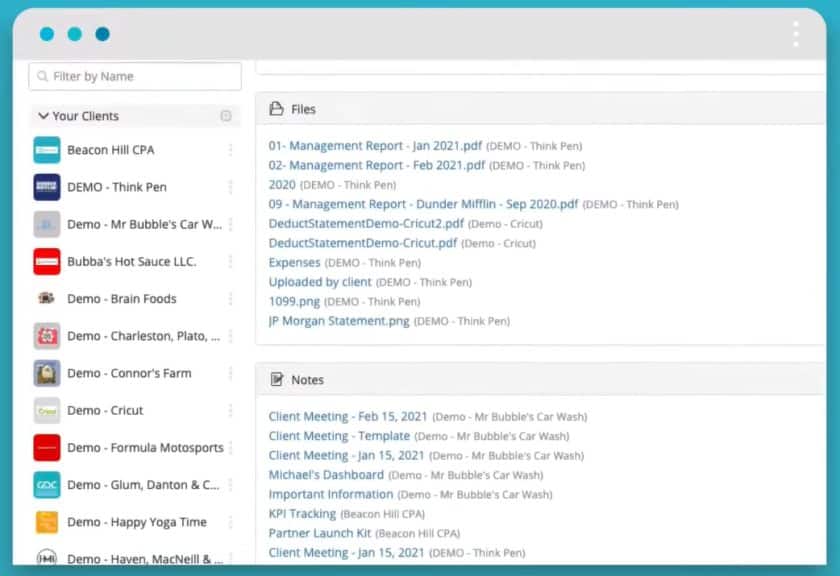Open JP Morgan Statement.png file
Viewport: 840px width, 576px height.
(x=339, y=321)
